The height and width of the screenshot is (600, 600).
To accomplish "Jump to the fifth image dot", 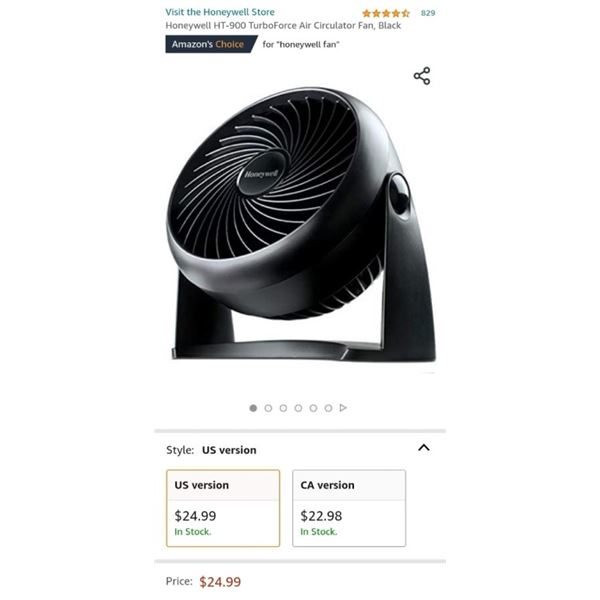I will pyautogui.click(x=313, y=408).
